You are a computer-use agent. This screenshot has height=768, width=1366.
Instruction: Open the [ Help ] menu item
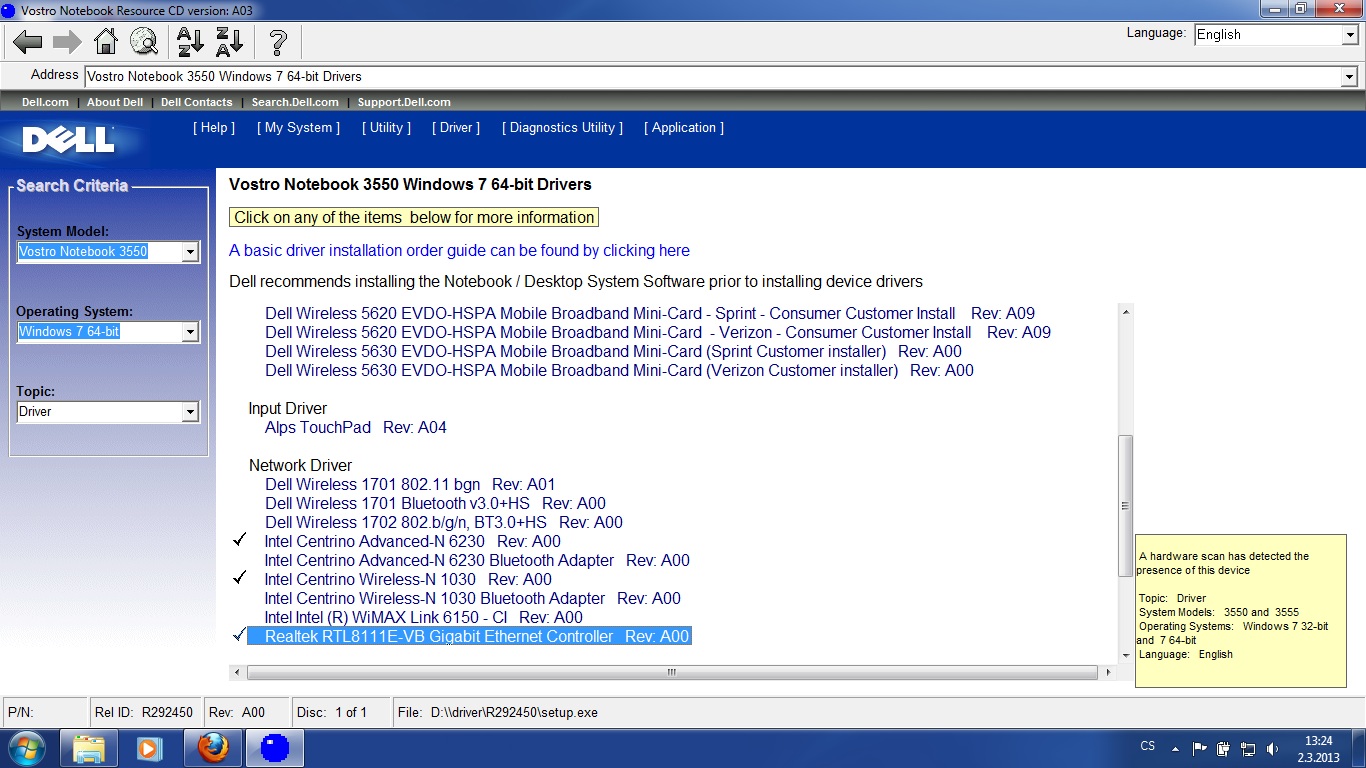tap(214, 128)
